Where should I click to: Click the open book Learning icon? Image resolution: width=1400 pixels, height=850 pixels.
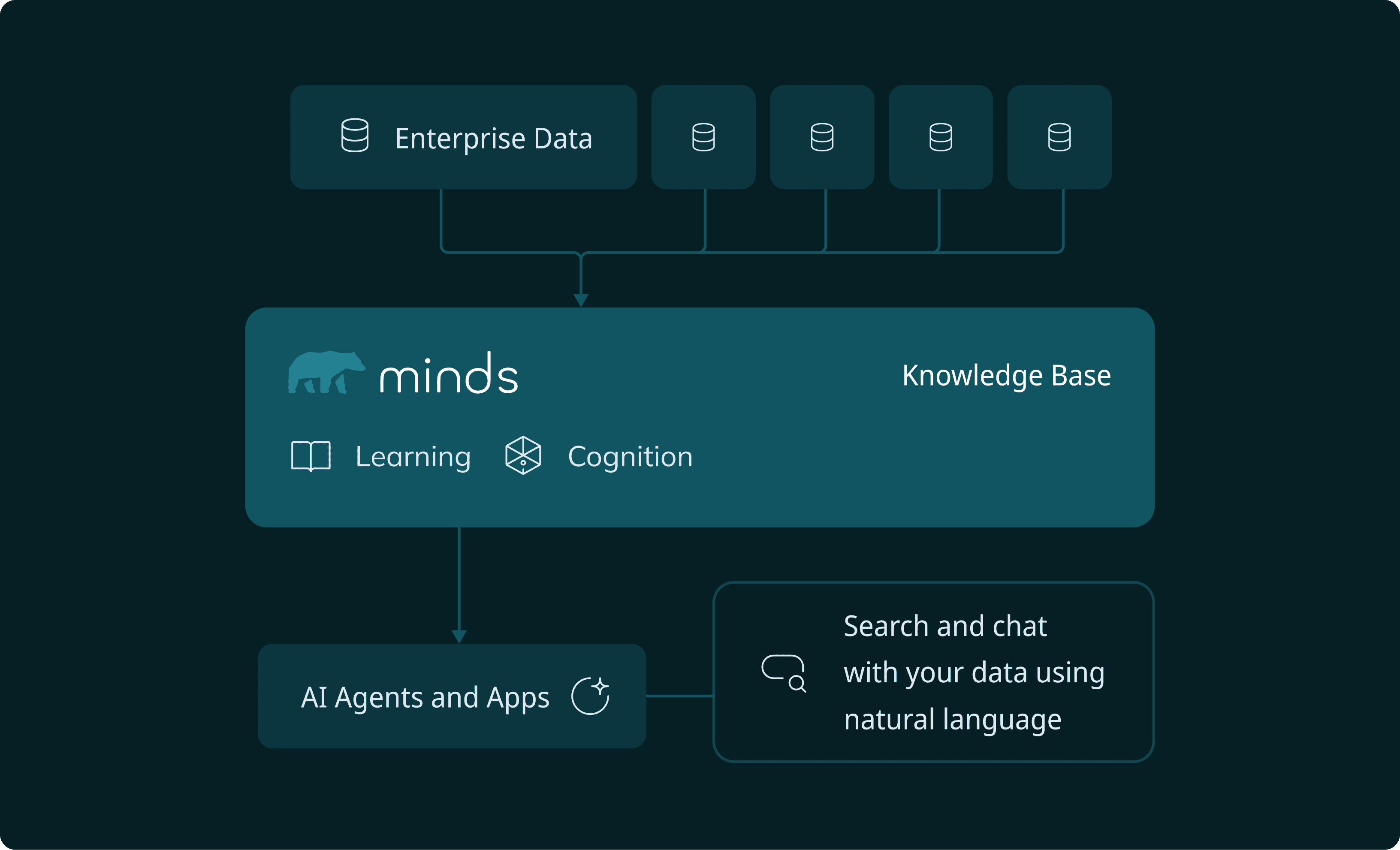(311, 456)
